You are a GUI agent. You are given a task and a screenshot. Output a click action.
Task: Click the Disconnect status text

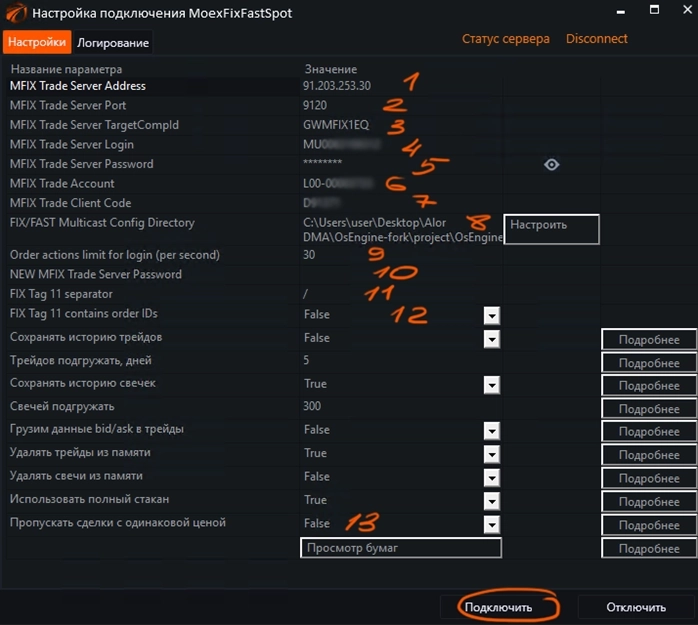point(597,39)
